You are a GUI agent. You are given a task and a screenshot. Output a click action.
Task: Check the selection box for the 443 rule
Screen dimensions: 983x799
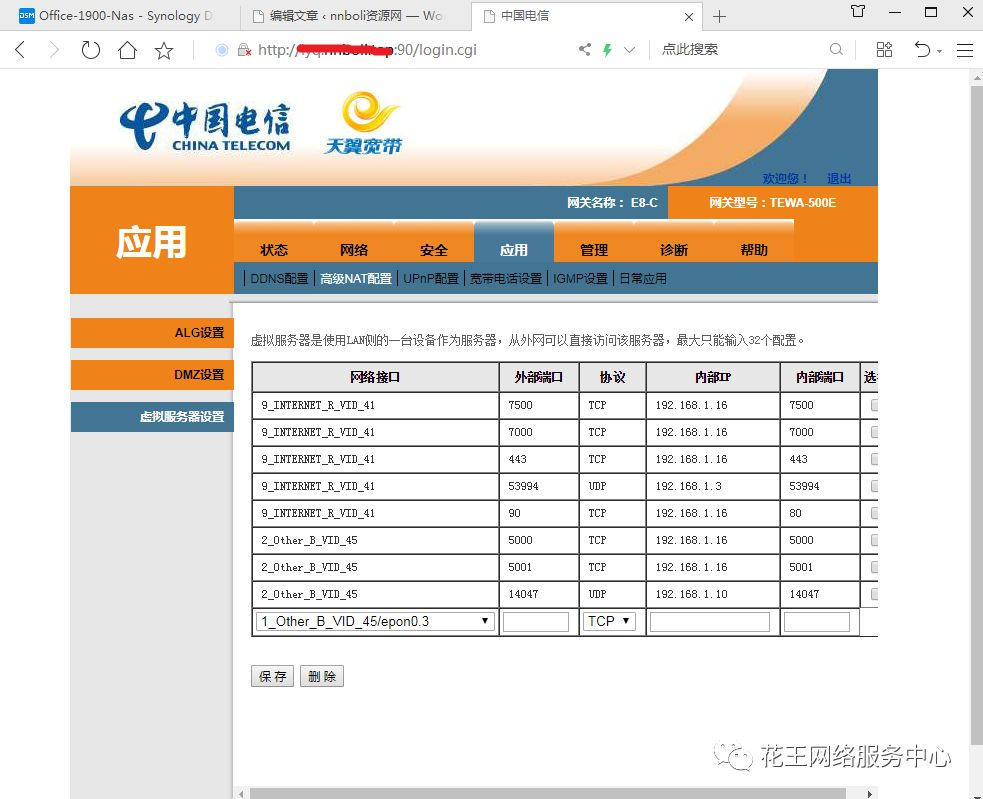[875, 459]
